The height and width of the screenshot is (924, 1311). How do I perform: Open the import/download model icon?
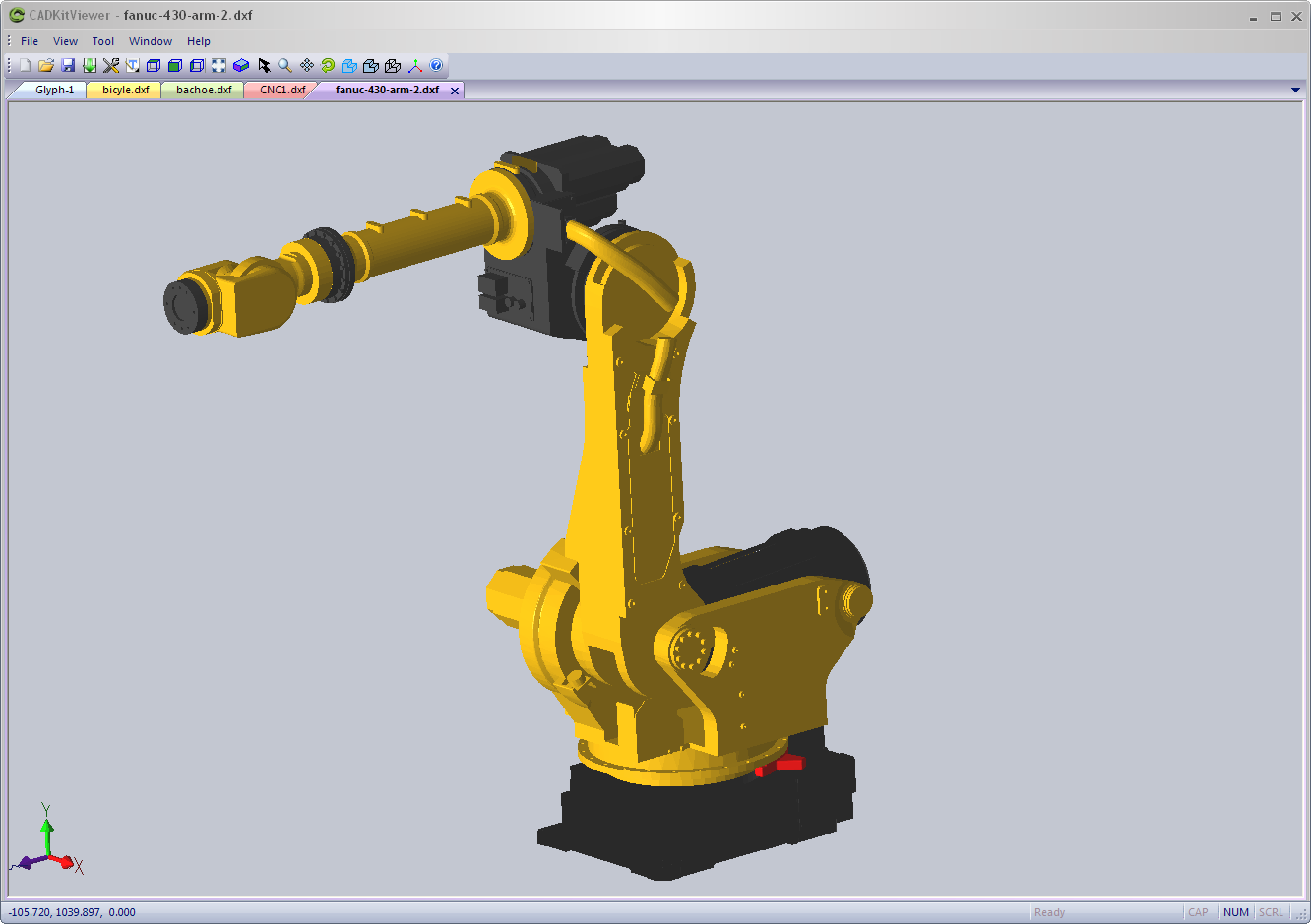90,65
